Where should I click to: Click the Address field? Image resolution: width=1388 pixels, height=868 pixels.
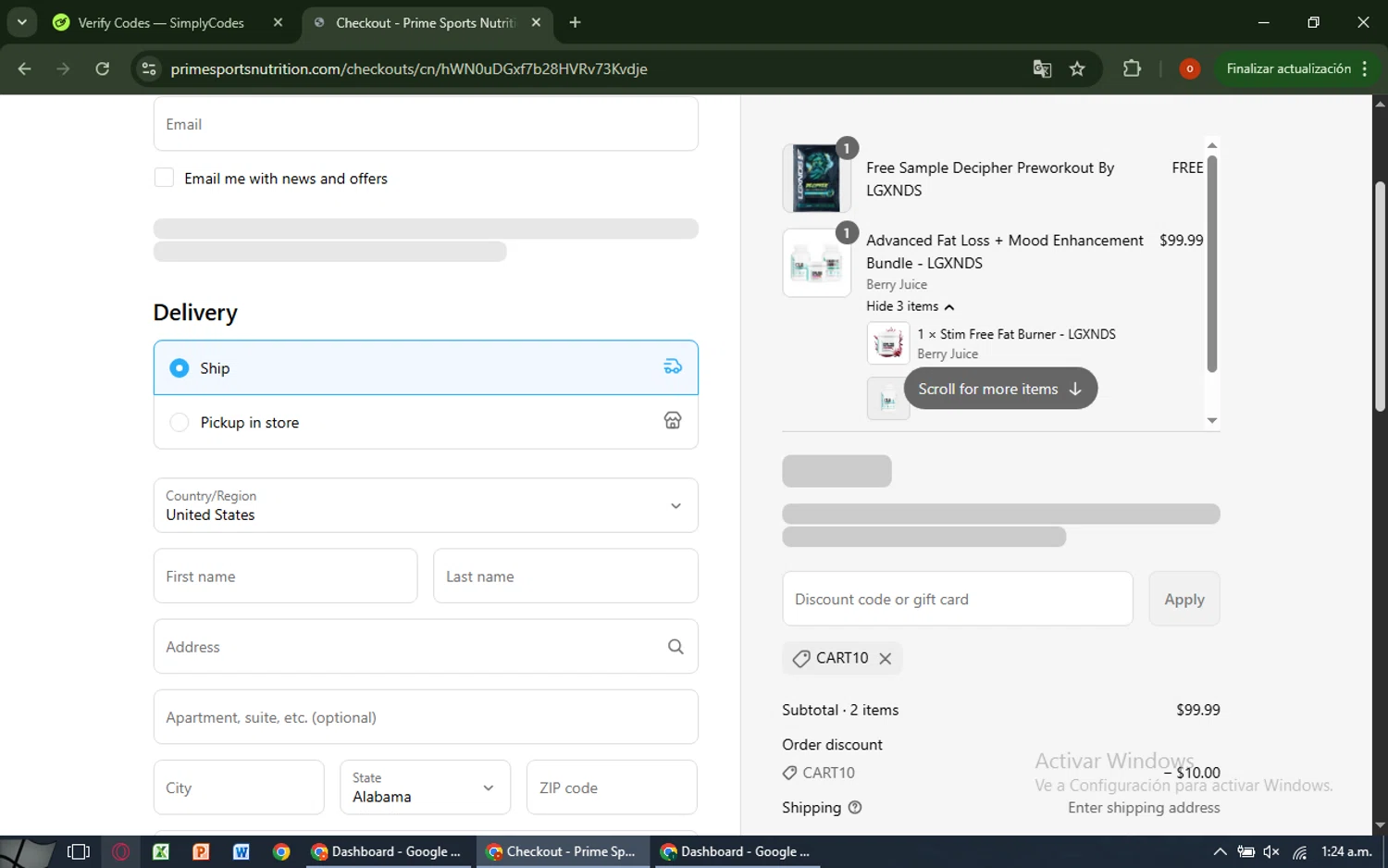426,646
